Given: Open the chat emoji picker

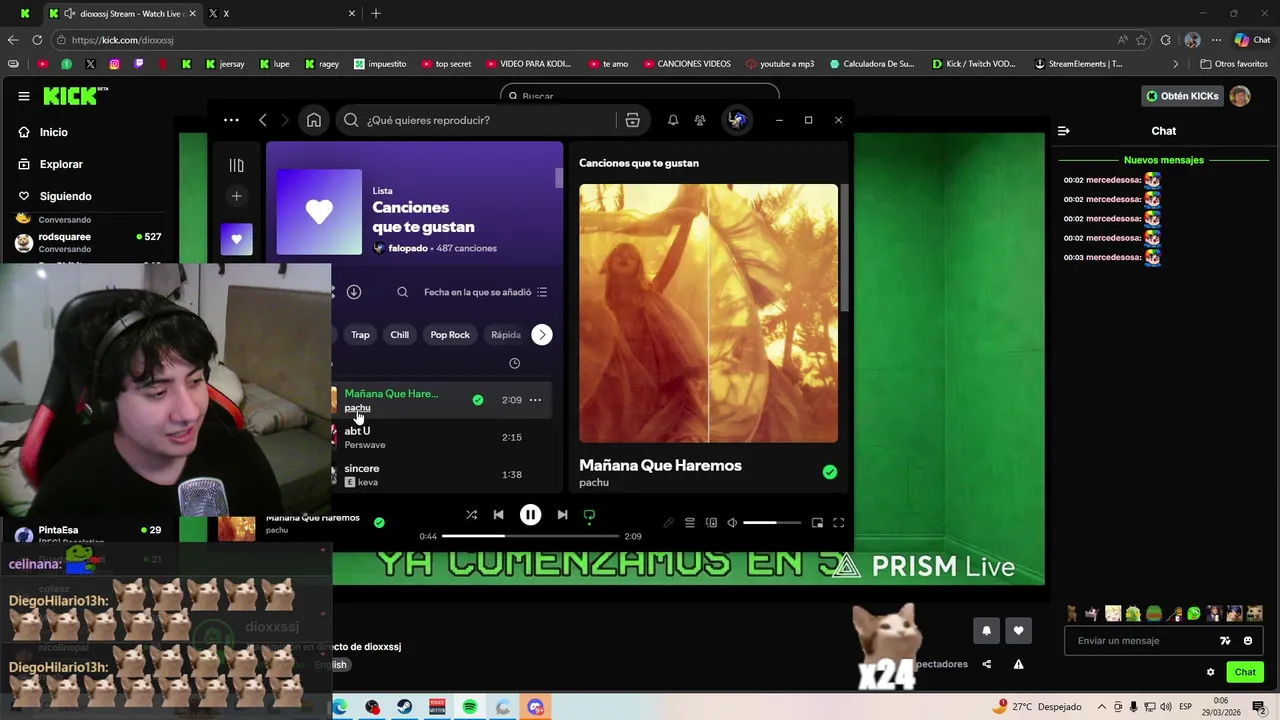Looking at the screenshot, I should (1248, 641).
